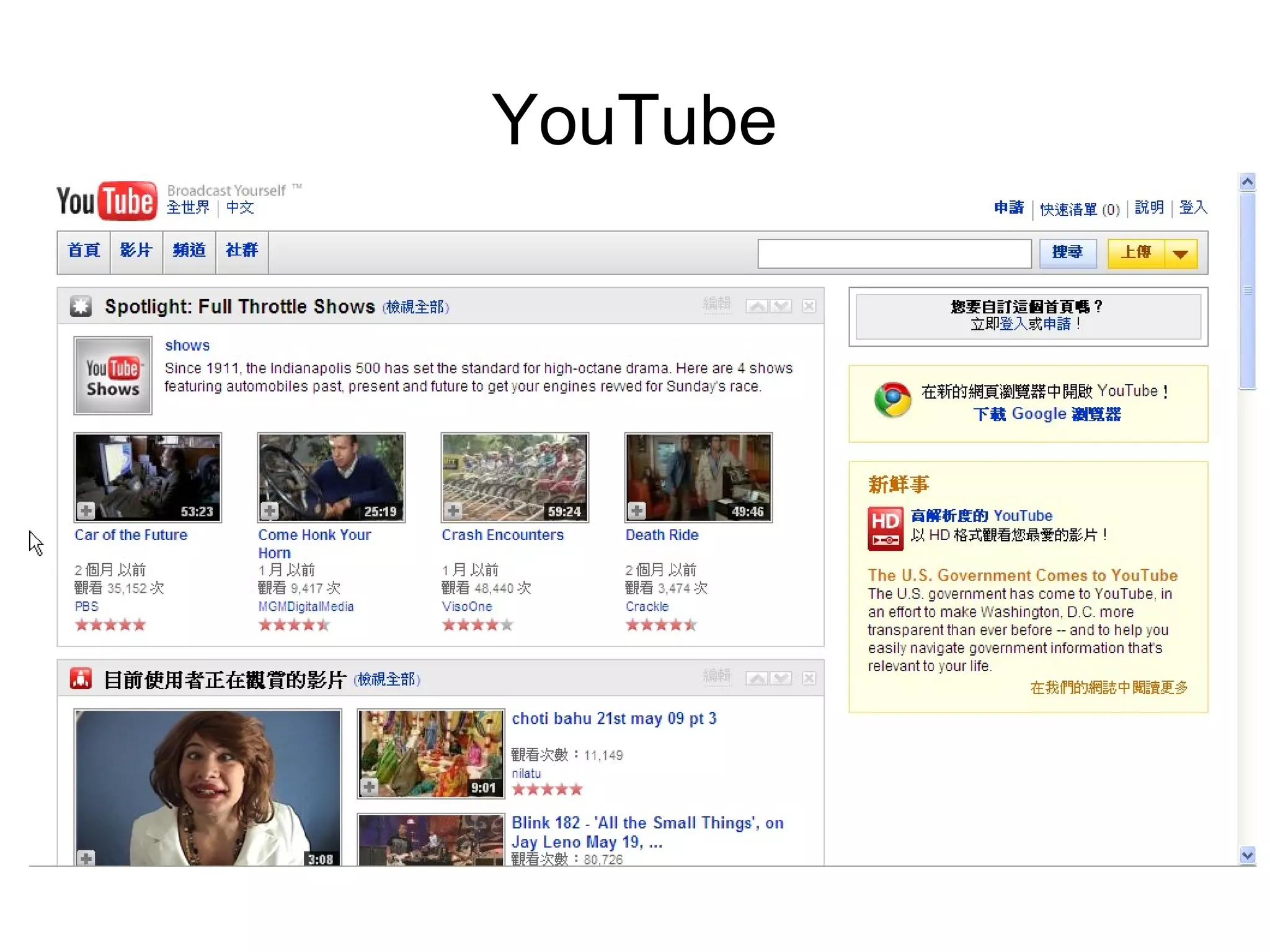The height and width of the screenshot is (952, 1270).
Task: Open the Crackle channel link
Action: [647, 606]
